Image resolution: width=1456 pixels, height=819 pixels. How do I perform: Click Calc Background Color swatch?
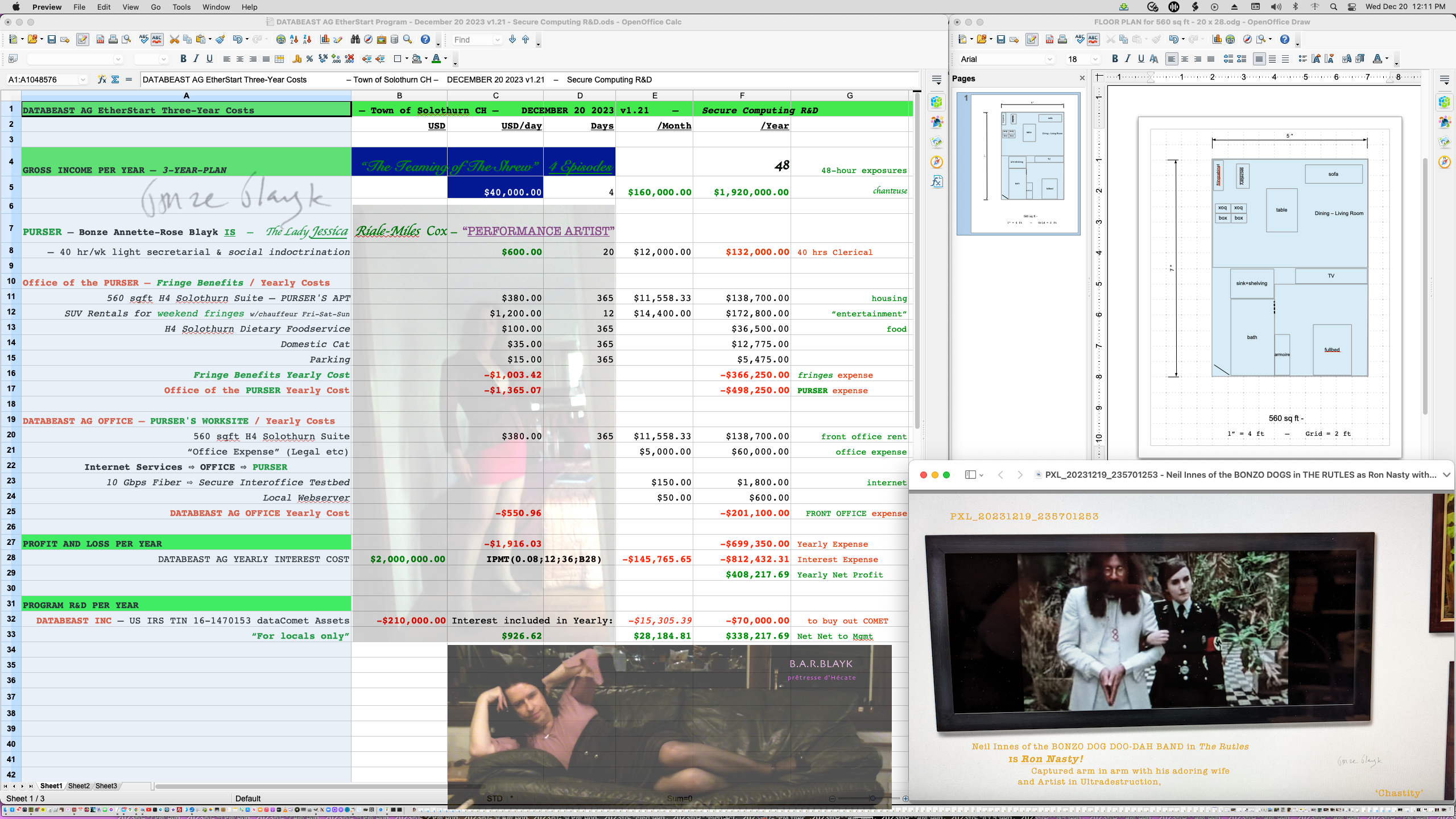pos(417,59)
